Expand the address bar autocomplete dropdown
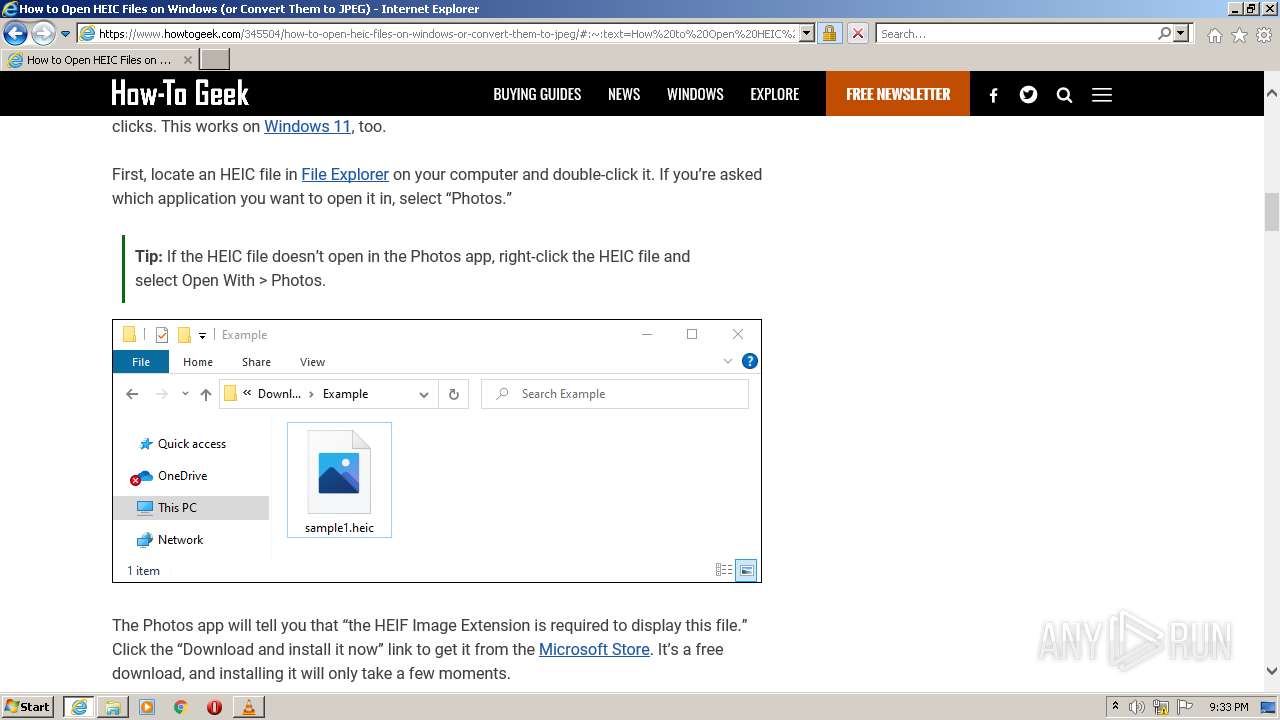 click(x=807, y=33)
